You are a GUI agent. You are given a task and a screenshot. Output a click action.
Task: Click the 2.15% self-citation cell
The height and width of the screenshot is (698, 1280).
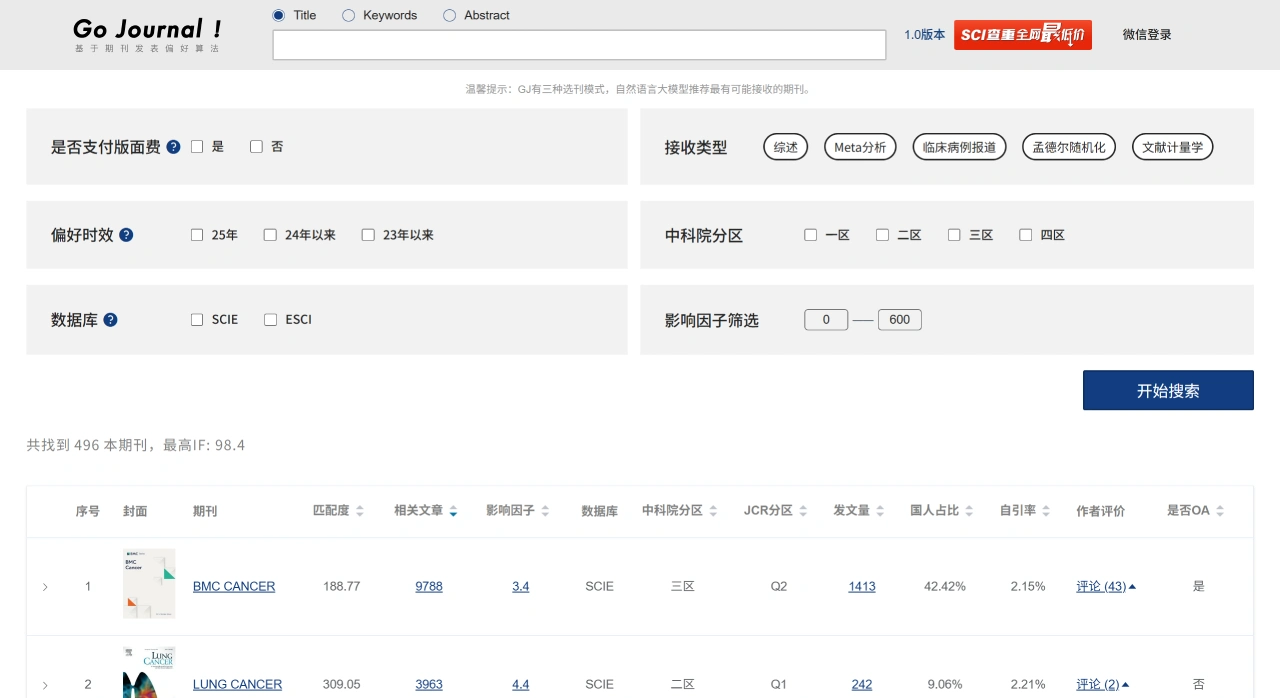[x=1028, y=587]
